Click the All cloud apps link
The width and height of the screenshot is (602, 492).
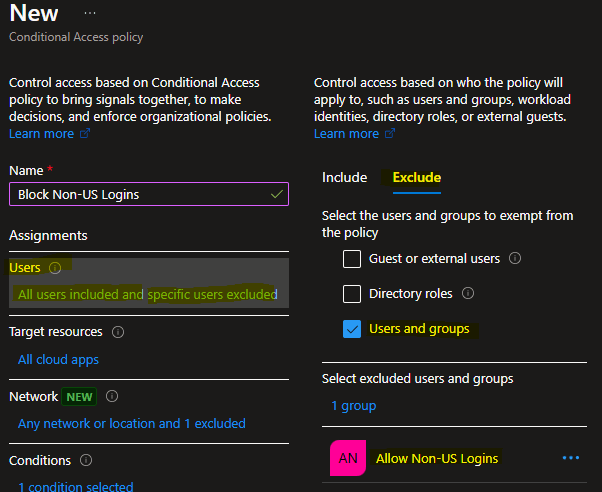point(58,360)
